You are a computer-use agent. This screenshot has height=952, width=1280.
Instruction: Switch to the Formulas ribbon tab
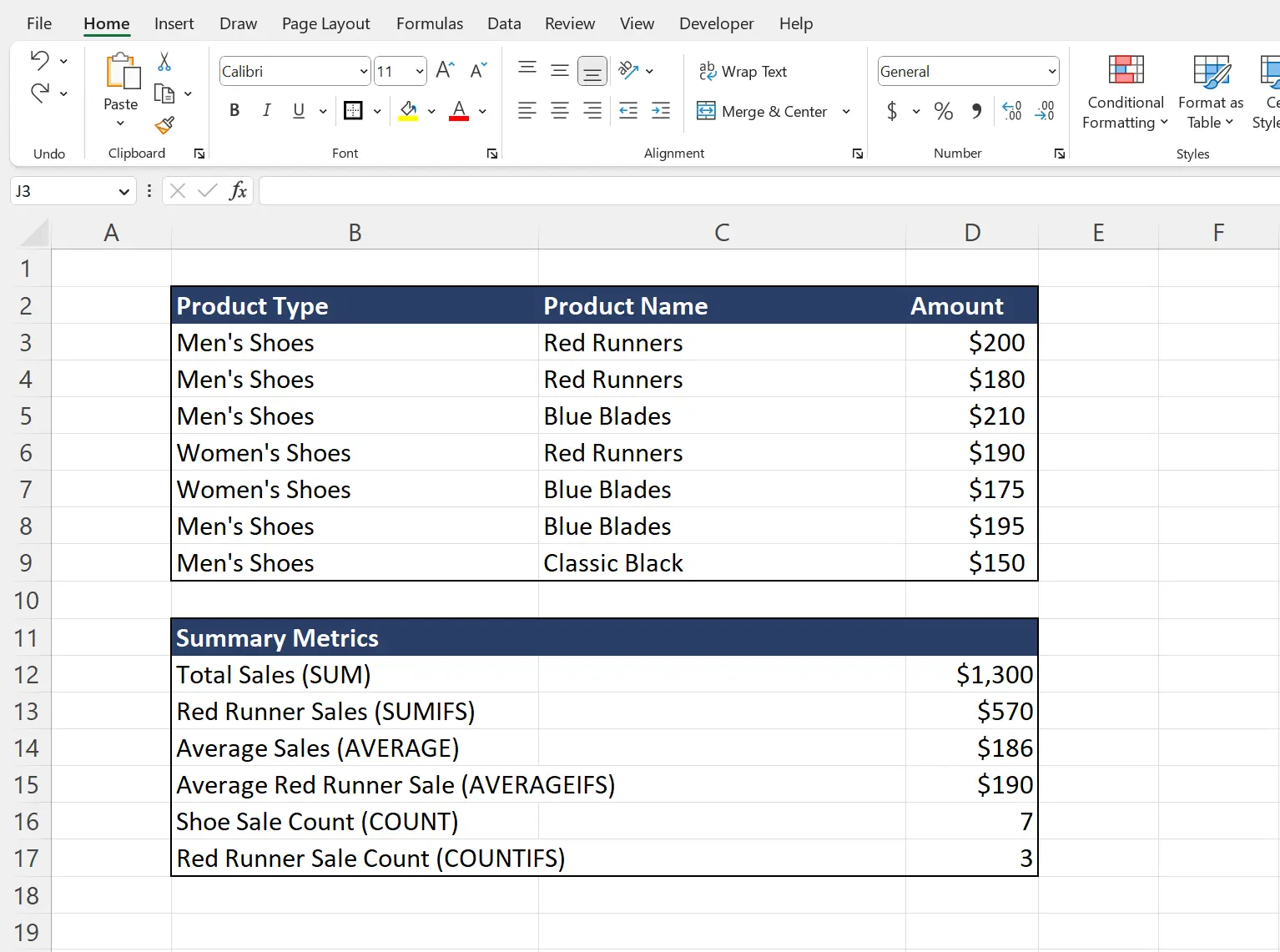429,23
